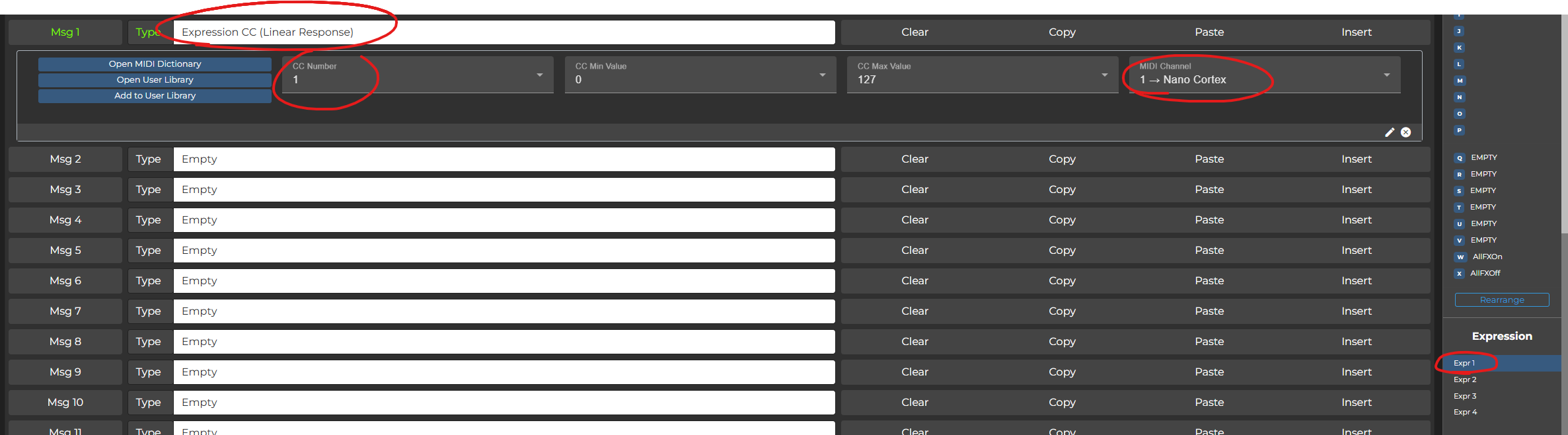The height and width of the screenshot is (435, 1568).
Task: Select preset letter J icon
Action: 1460,31
